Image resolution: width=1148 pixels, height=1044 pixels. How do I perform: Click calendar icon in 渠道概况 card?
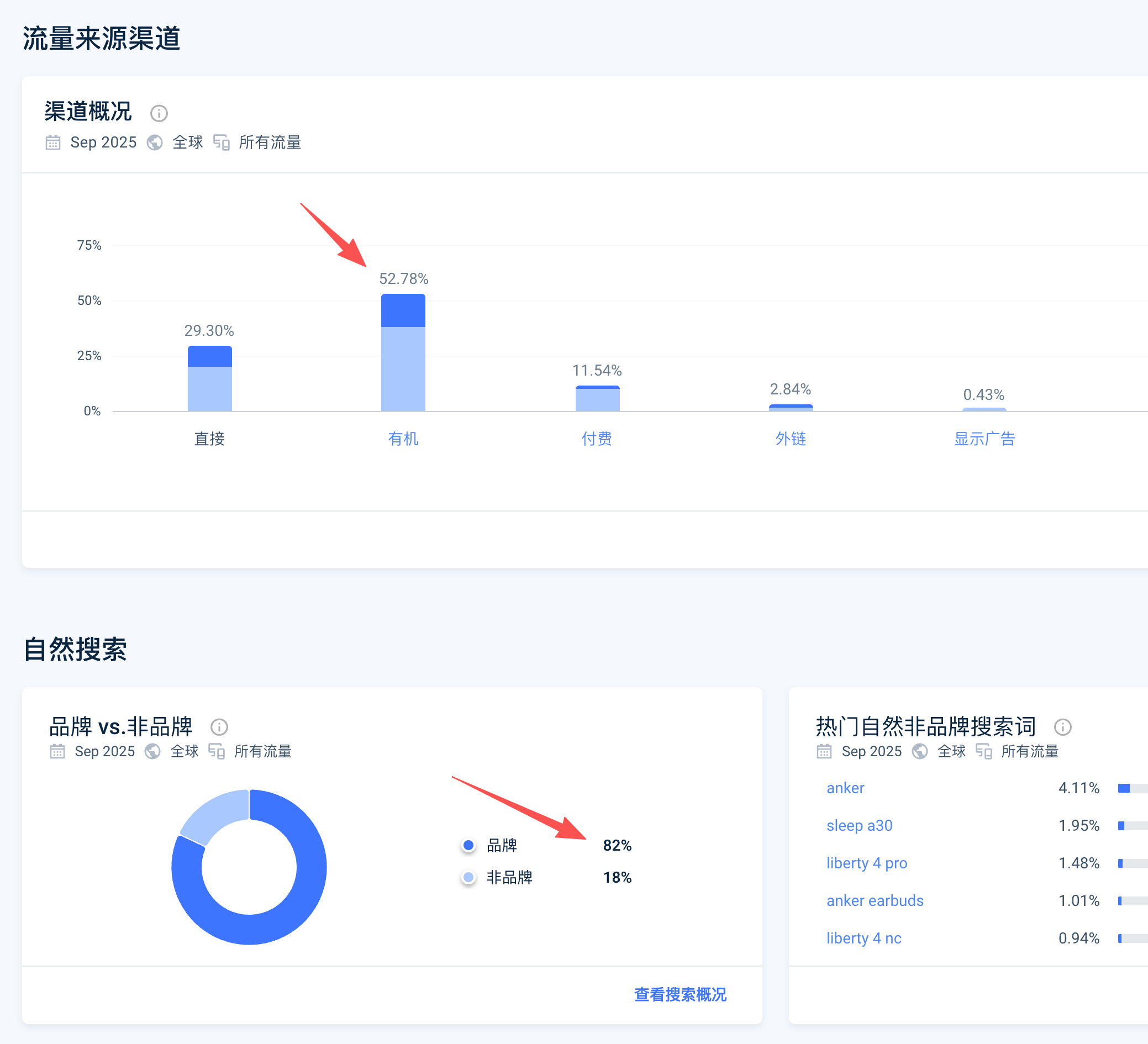pyautogui.click(x=53, y=143)
